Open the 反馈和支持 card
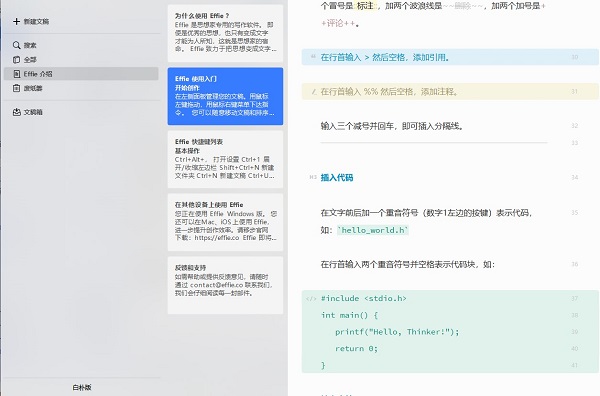The image size is (600, 396). pyautogui.click(x=225, y=285)
